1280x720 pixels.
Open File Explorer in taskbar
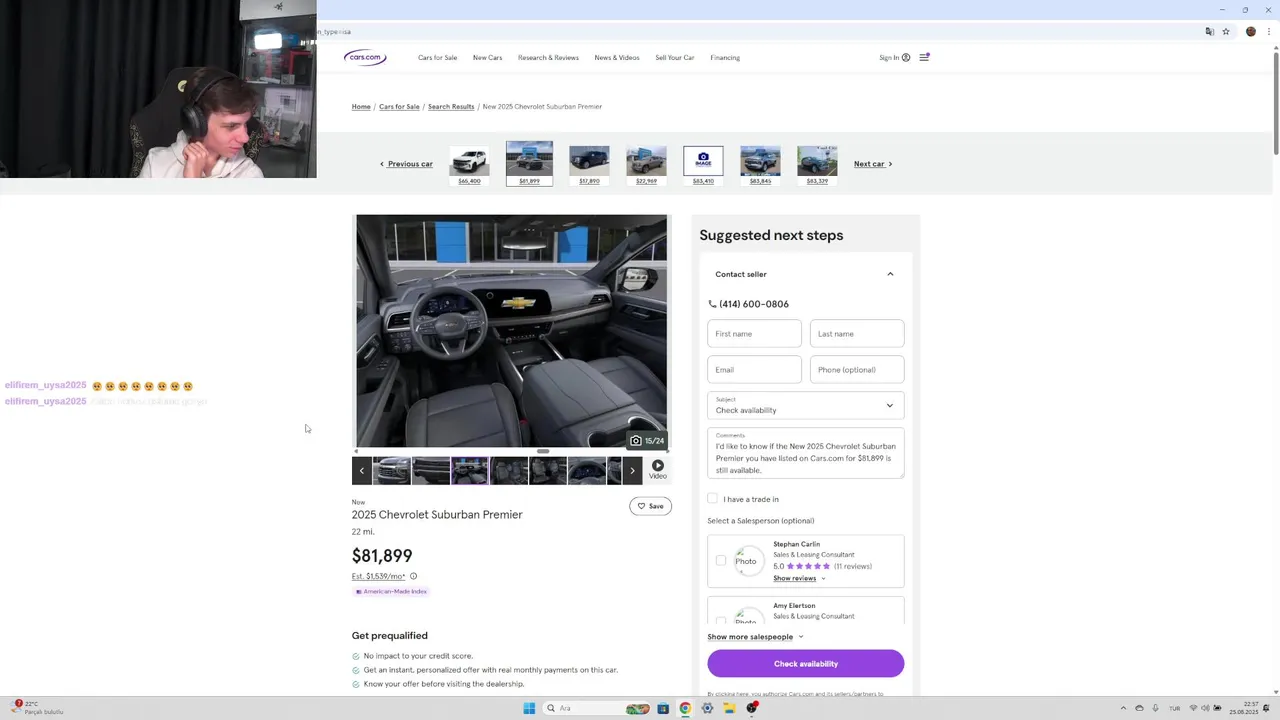tap(729, 708)
